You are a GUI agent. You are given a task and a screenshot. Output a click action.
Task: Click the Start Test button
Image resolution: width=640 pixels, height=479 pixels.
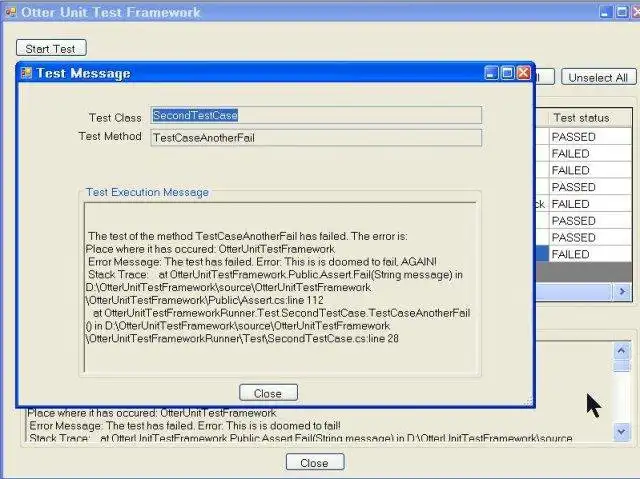pos(51,48)
